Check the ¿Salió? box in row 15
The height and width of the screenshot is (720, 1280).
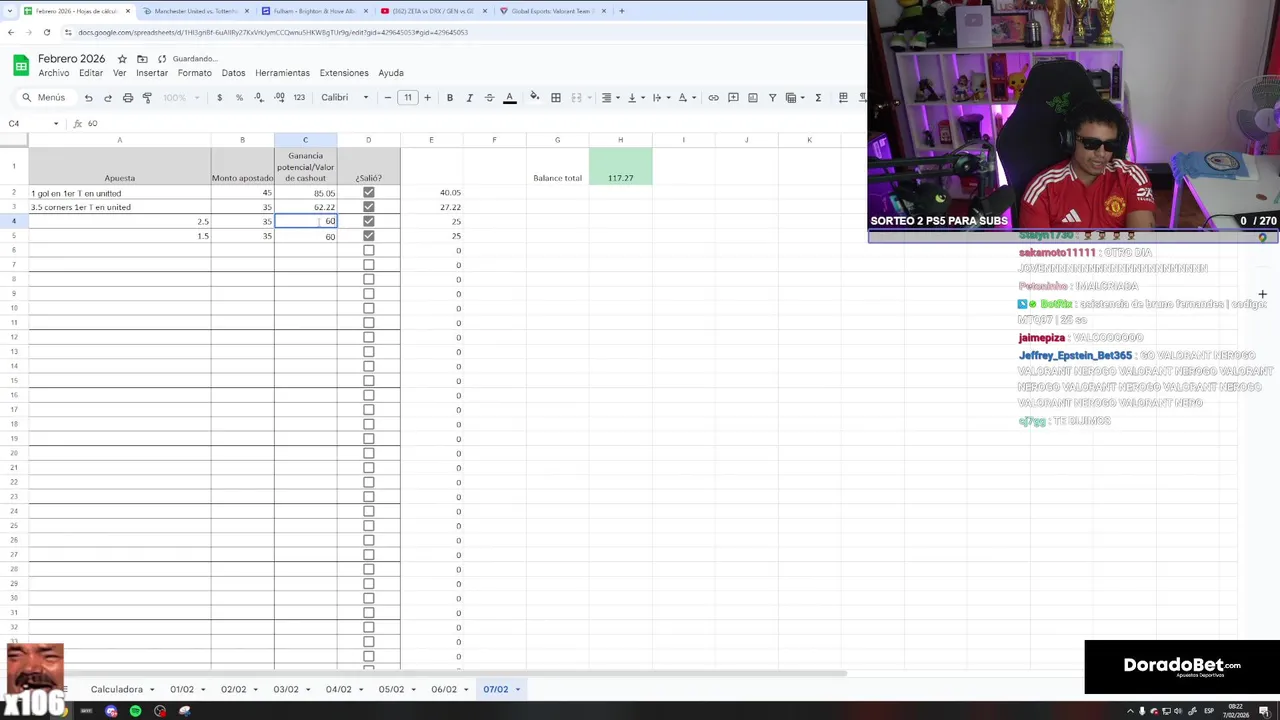click(x=368, y=381)
